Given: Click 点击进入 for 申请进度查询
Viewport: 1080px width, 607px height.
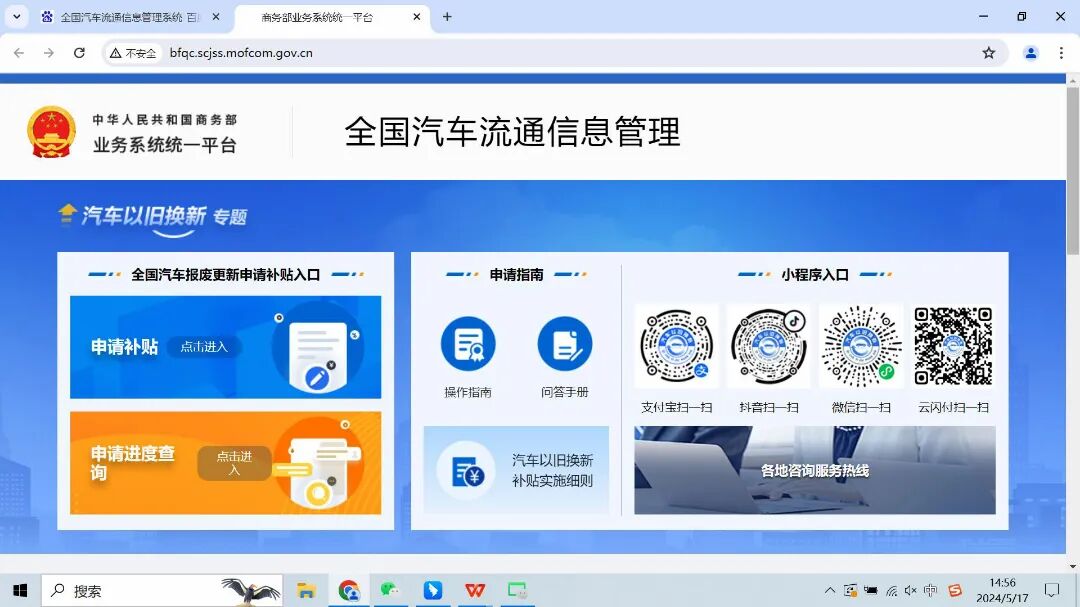Looking at the screenshot, I should point(234,464).
